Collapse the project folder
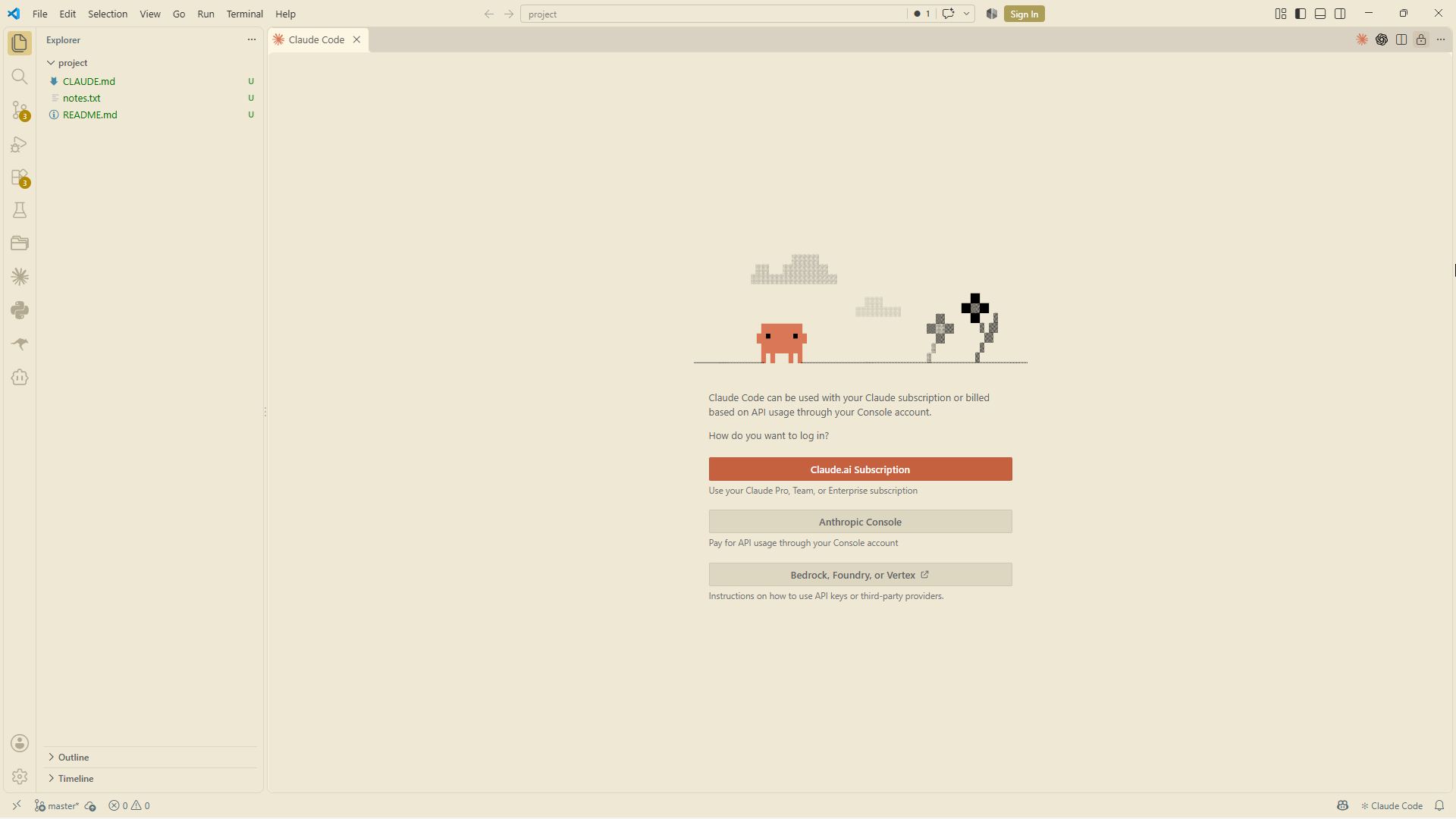This screenshot has width=1456, height=819. tap(150, 63)
